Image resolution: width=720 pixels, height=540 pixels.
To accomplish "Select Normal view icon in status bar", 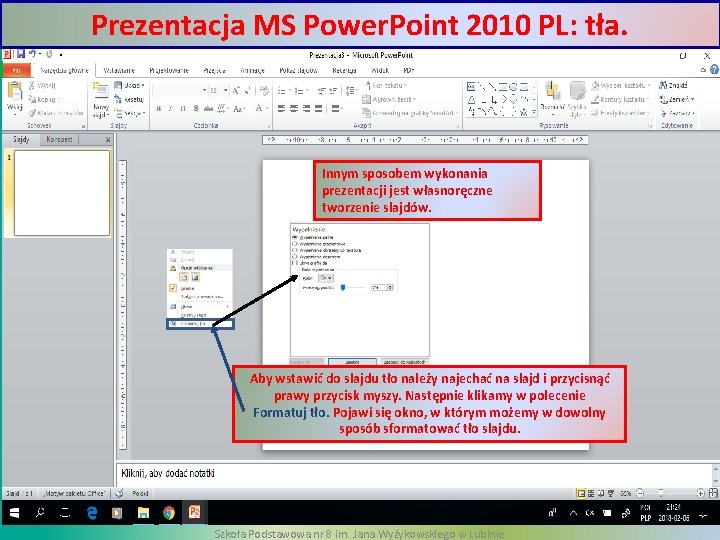I will coord(581,494).
